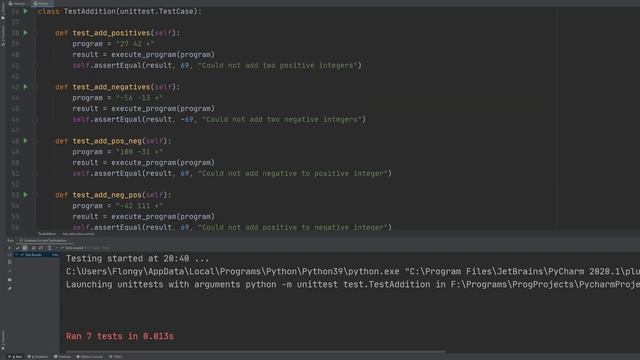Click 'def test_add_negatives(self):' definition line
This screenshot has height=360, width=640.
click(118, 87)
